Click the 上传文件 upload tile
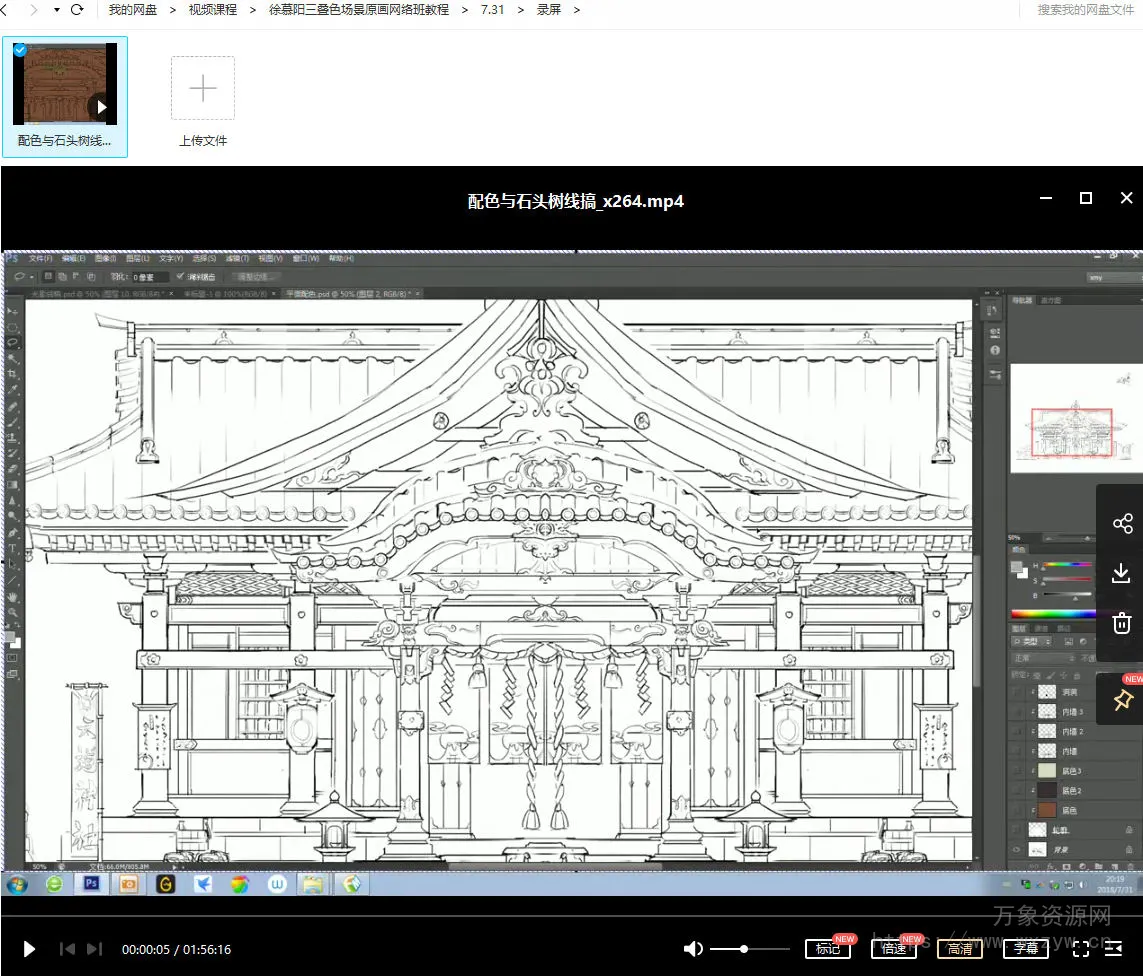The image size is (1143, 976). 203,100
